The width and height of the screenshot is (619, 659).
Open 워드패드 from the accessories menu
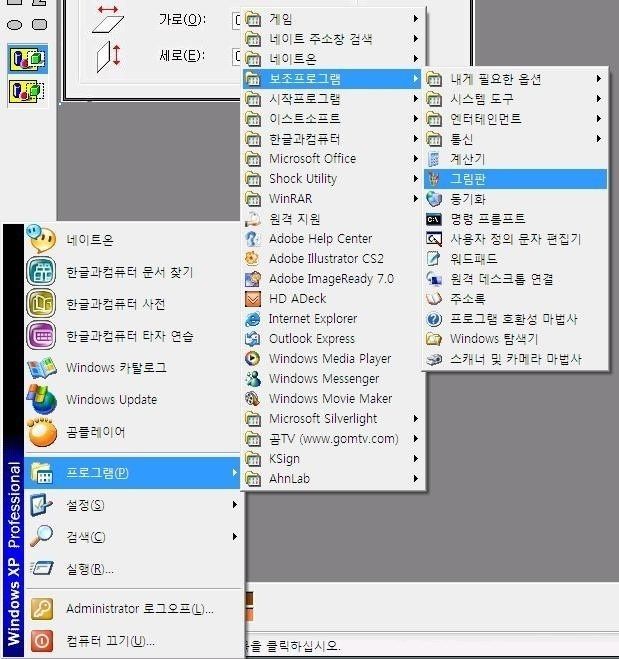(515, 259)
